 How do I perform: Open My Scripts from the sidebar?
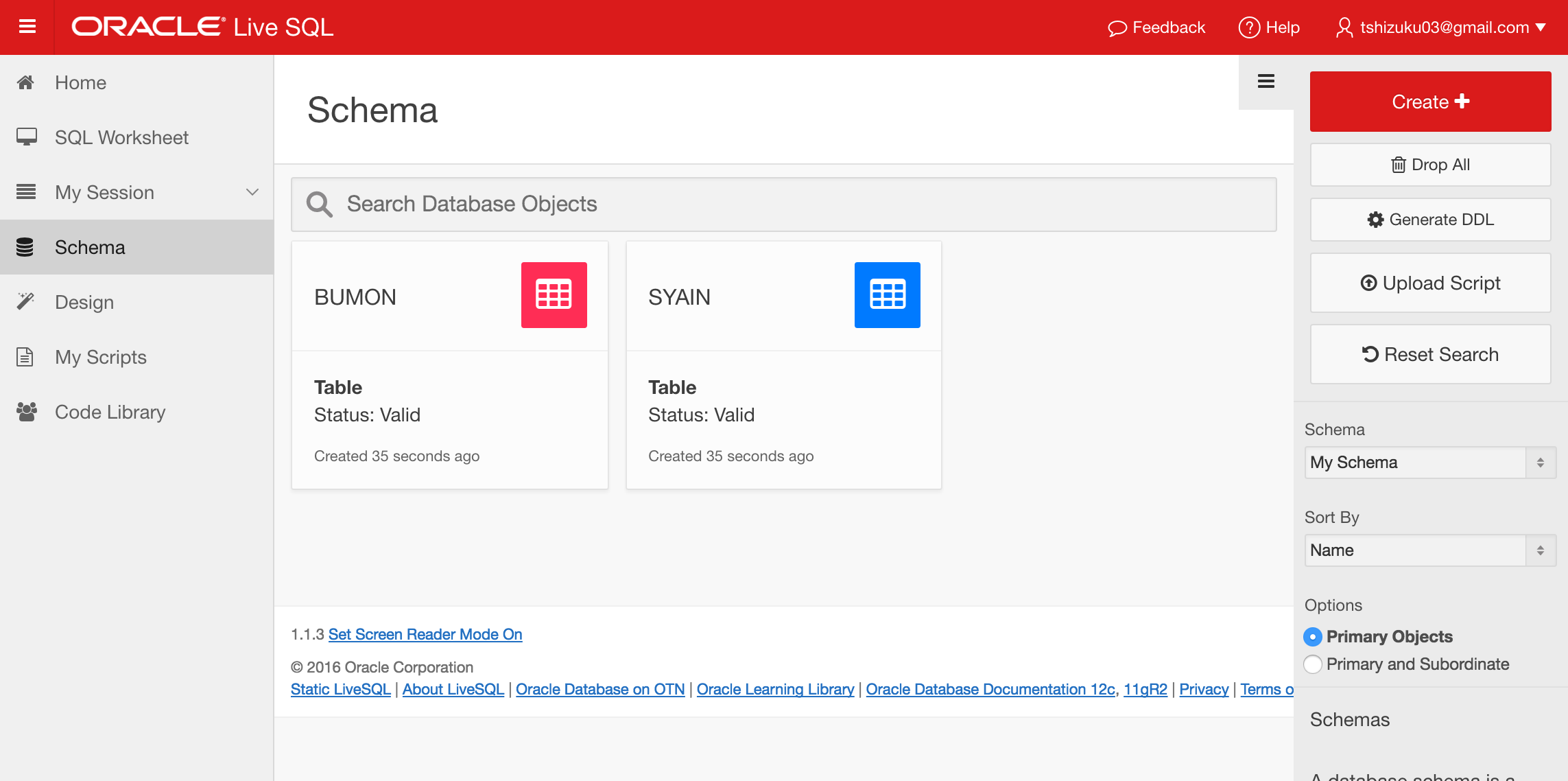pyautogui.click(x=100, y=357)
